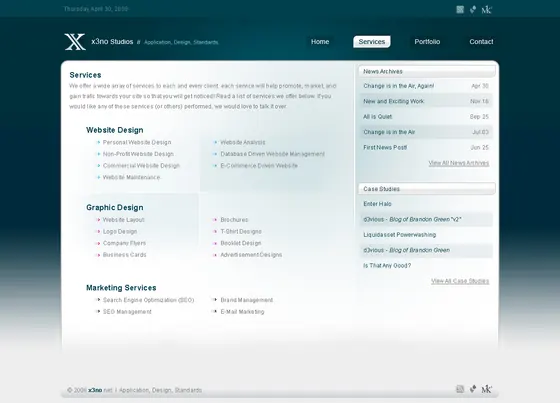Open View All News Archives link
This screenshot has width=560, height=403.
(459, 163)
